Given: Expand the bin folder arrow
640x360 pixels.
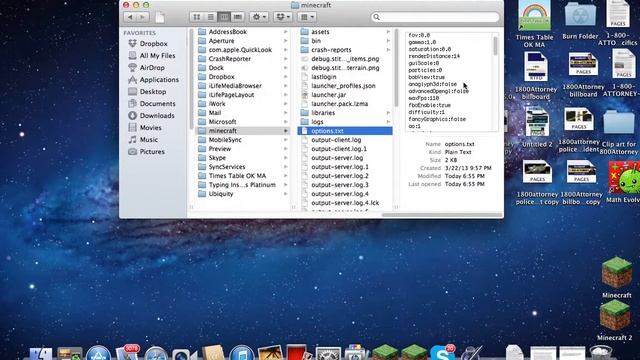Looking at the screenshot, I should coord(388,41).
